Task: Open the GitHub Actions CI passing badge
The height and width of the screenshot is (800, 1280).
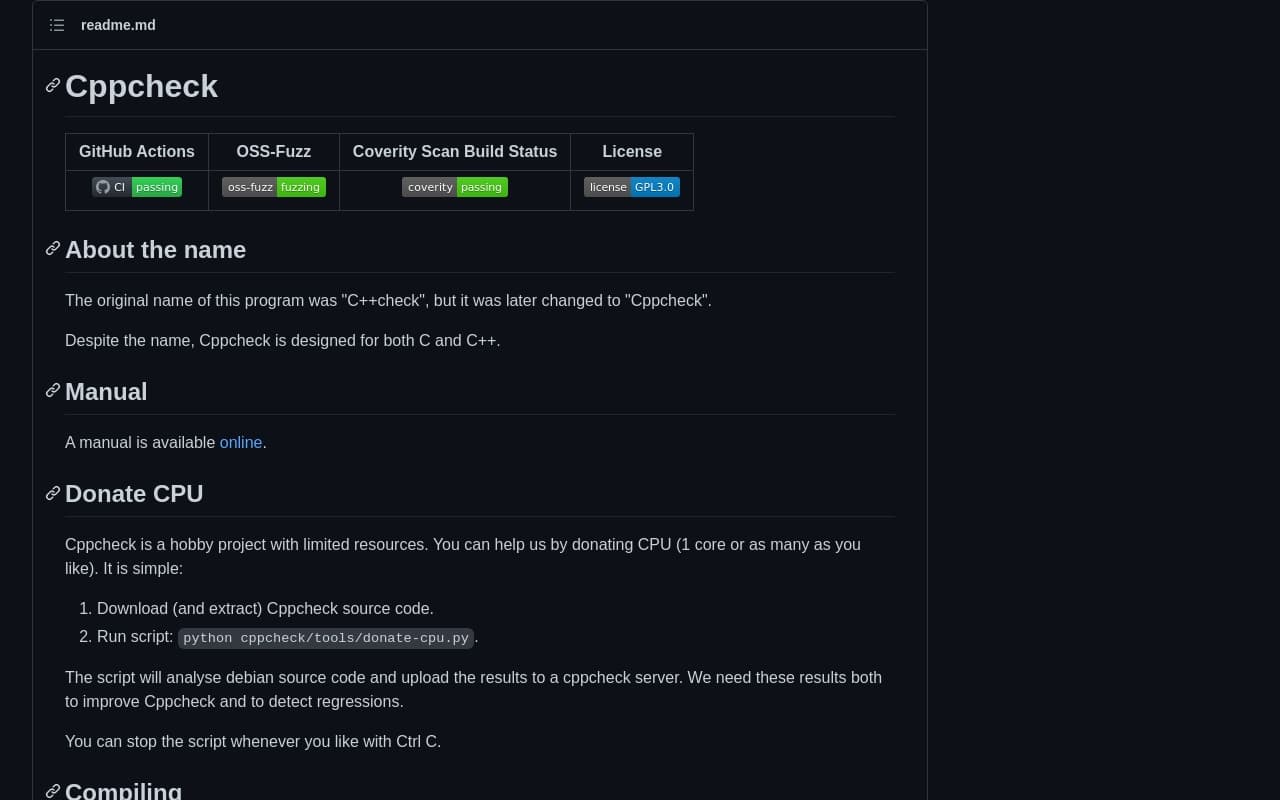Action: [137, 187]
